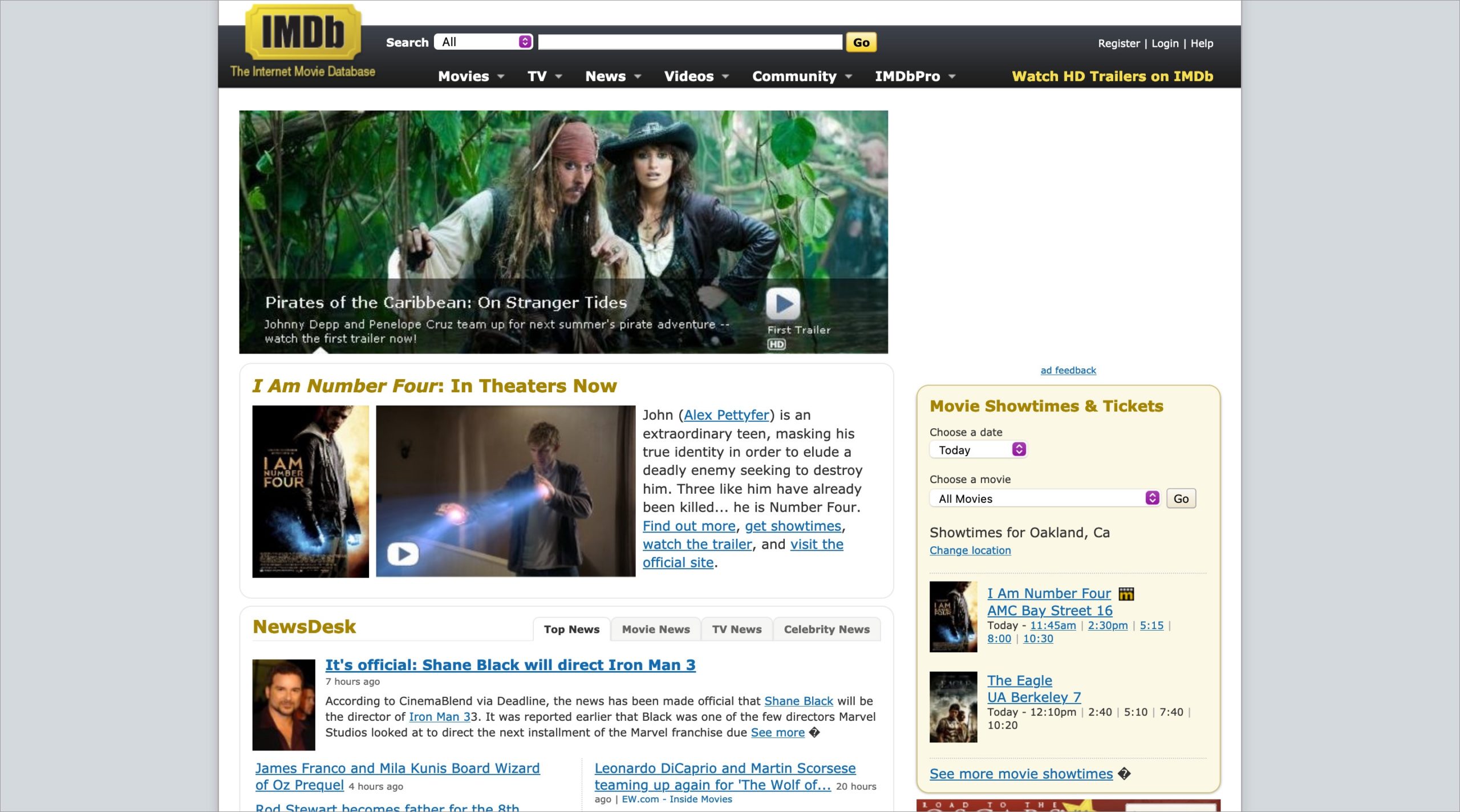Click the get showtimes link
This screenshot has height=812, width=1460.
[793, 526]
